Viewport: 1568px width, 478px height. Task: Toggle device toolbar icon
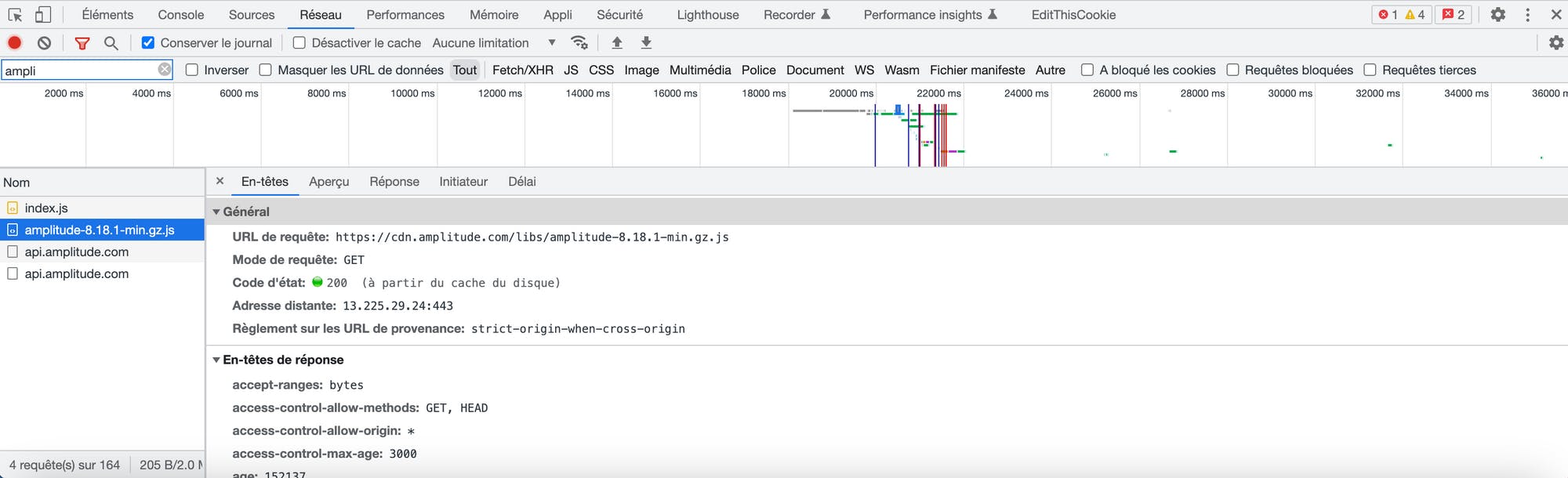tap(43, 15)
